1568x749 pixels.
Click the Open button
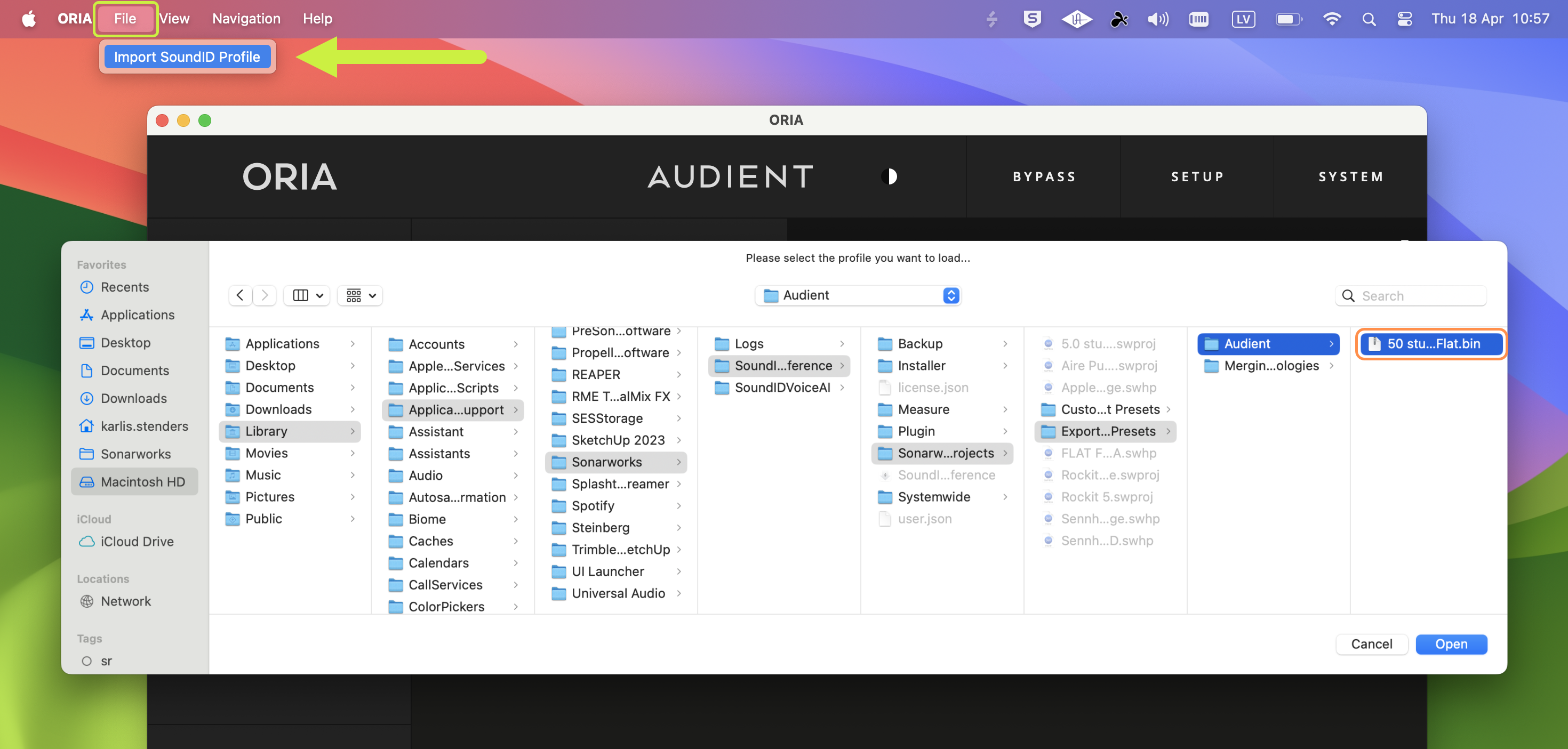coord(1451,644)
